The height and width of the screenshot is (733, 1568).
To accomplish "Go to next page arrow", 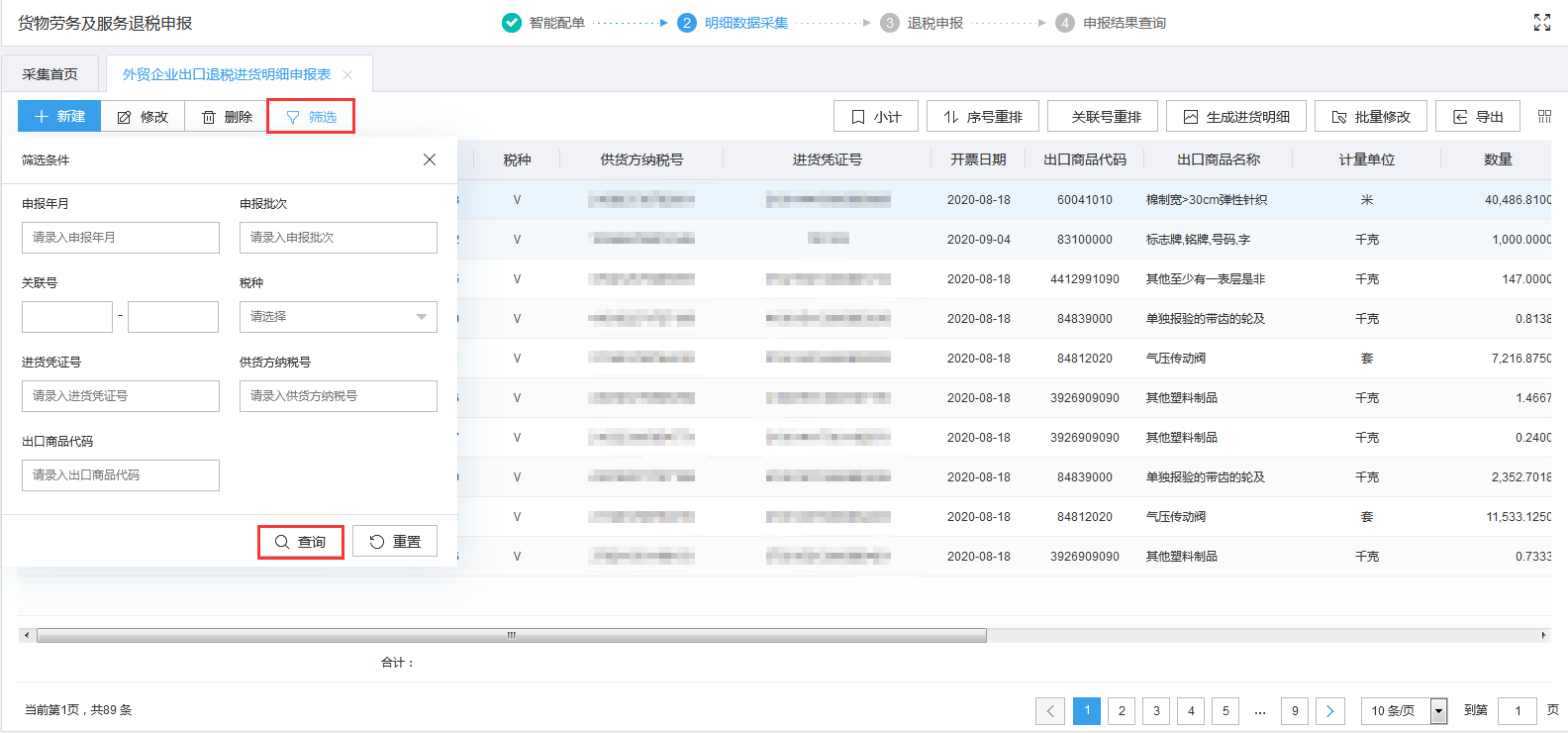I will click(1329, 711).
